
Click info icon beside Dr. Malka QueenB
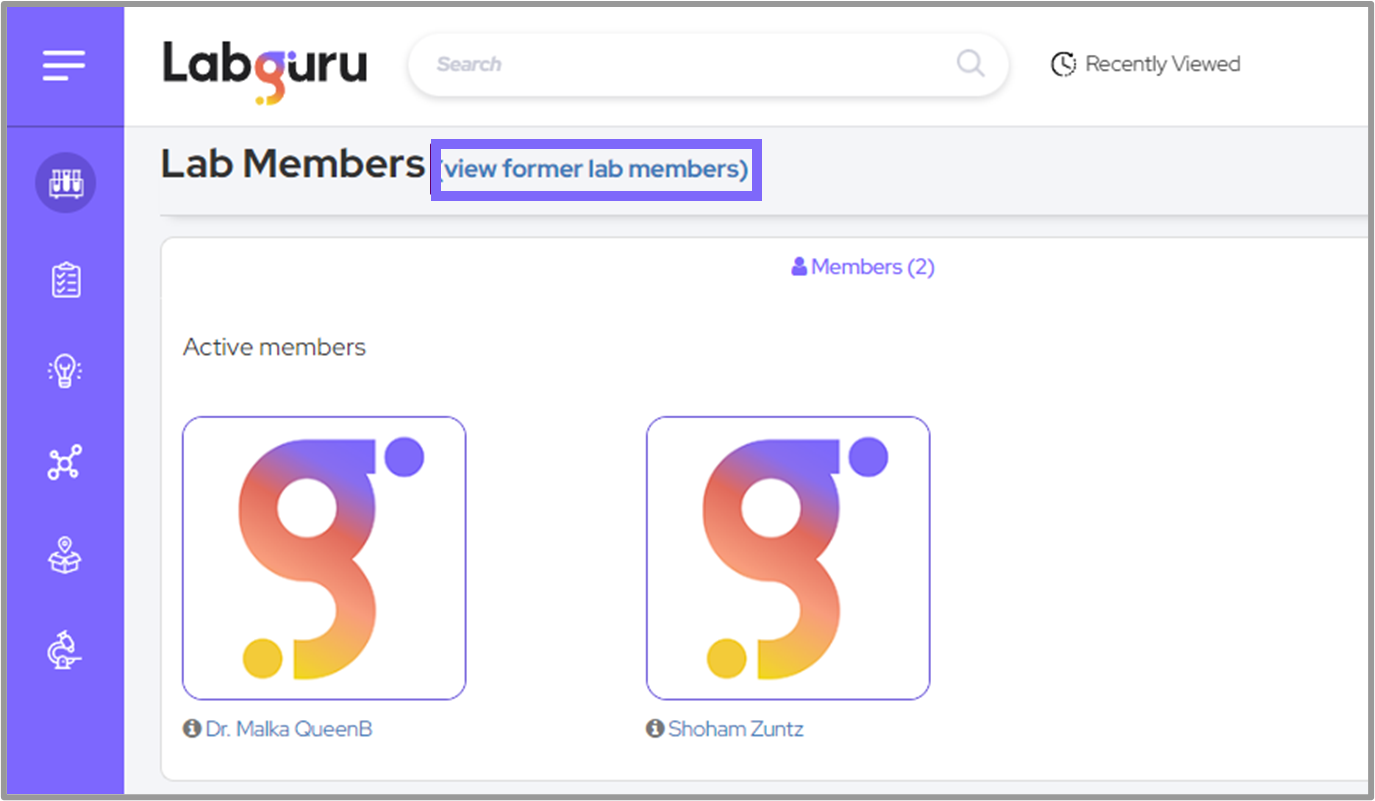(192, 729)
